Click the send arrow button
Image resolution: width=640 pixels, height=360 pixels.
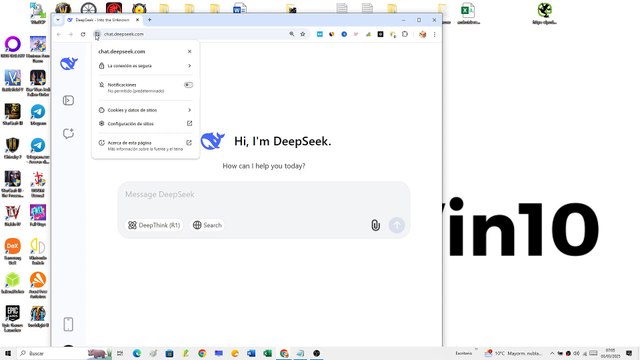tap(397, 225)
